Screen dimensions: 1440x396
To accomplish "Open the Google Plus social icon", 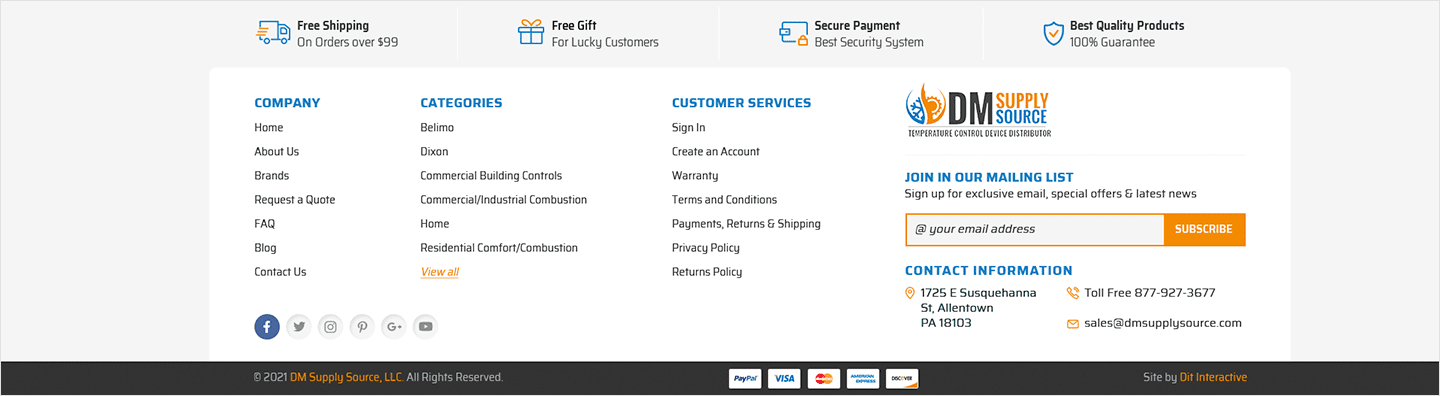I will pos(394,326).
